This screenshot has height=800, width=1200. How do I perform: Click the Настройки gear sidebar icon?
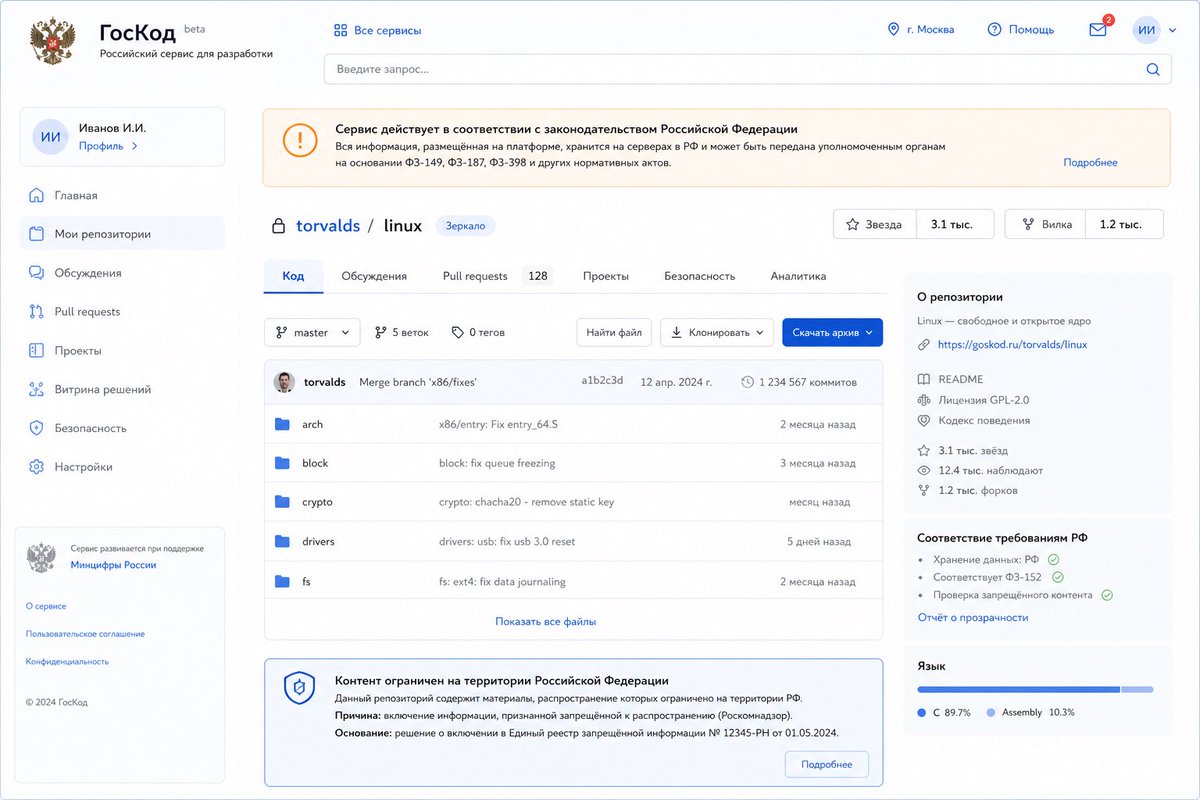click(37, 467)
